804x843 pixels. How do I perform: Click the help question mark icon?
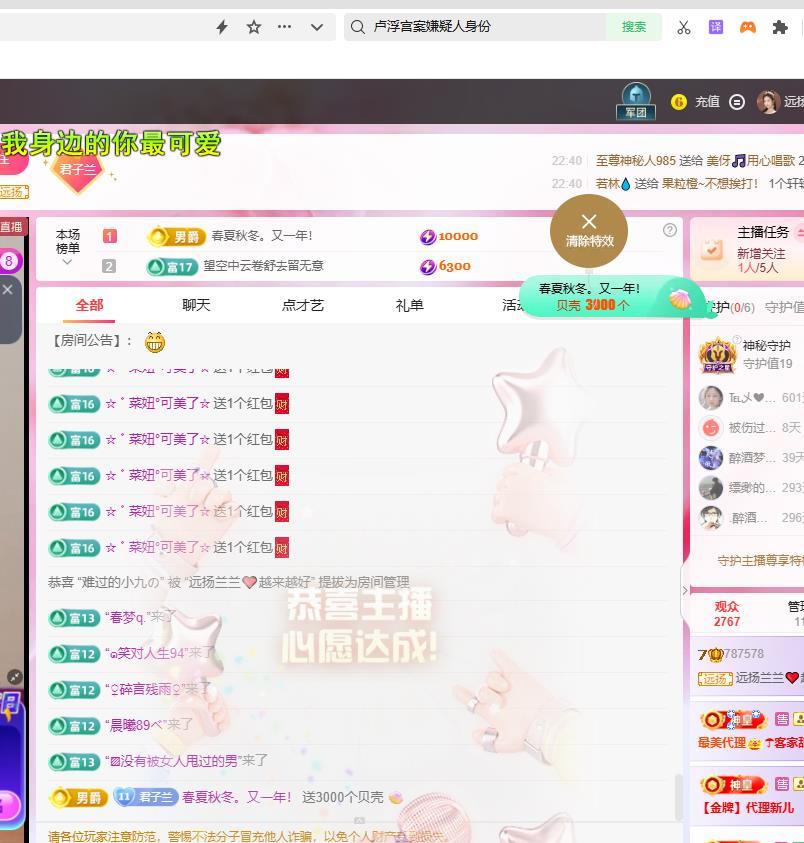pyautogui.click(x=670, y=230)
